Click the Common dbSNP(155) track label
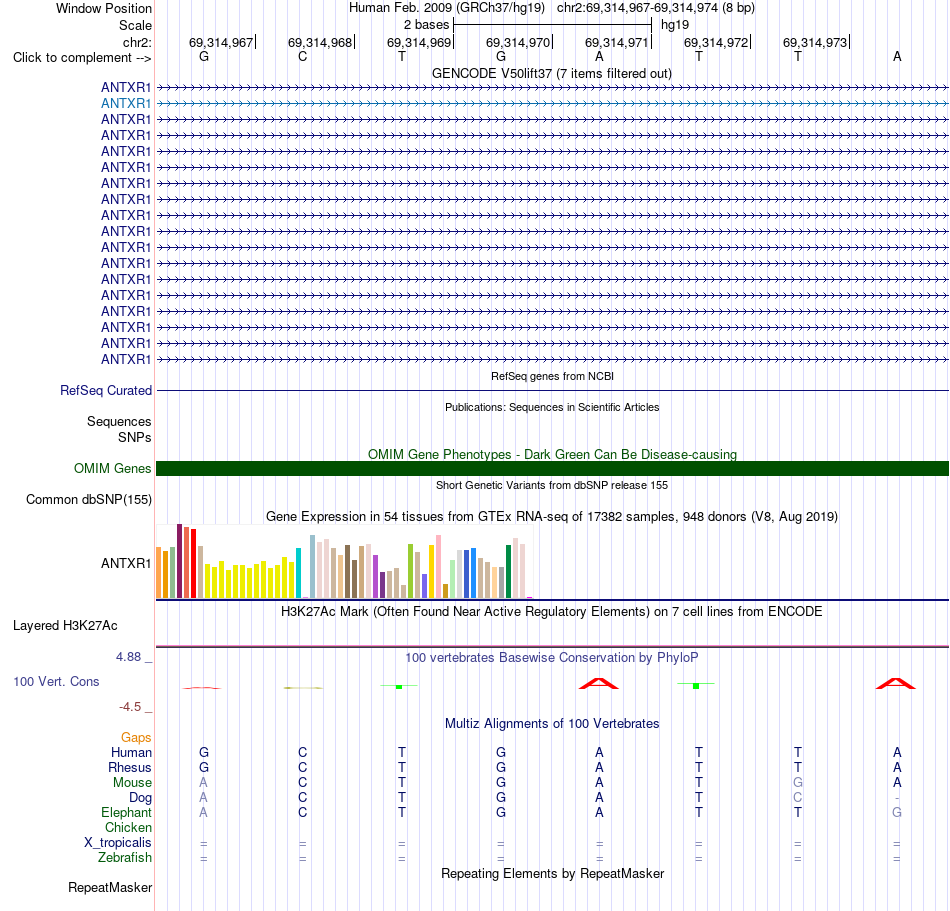The width and height of the screenshot is (950, 911). pos(88,500)
